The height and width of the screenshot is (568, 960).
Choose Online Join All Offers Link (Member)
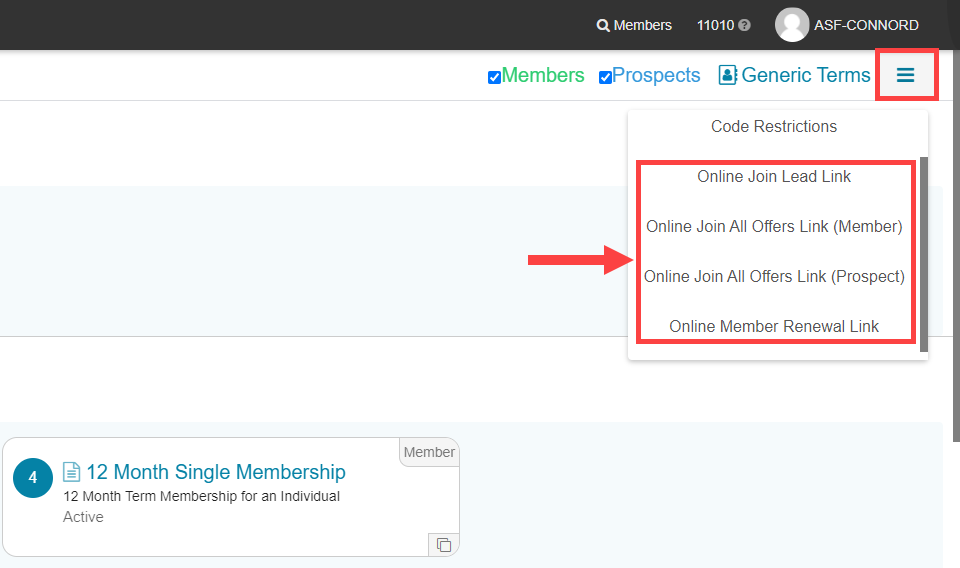click(x=774, y=226)
